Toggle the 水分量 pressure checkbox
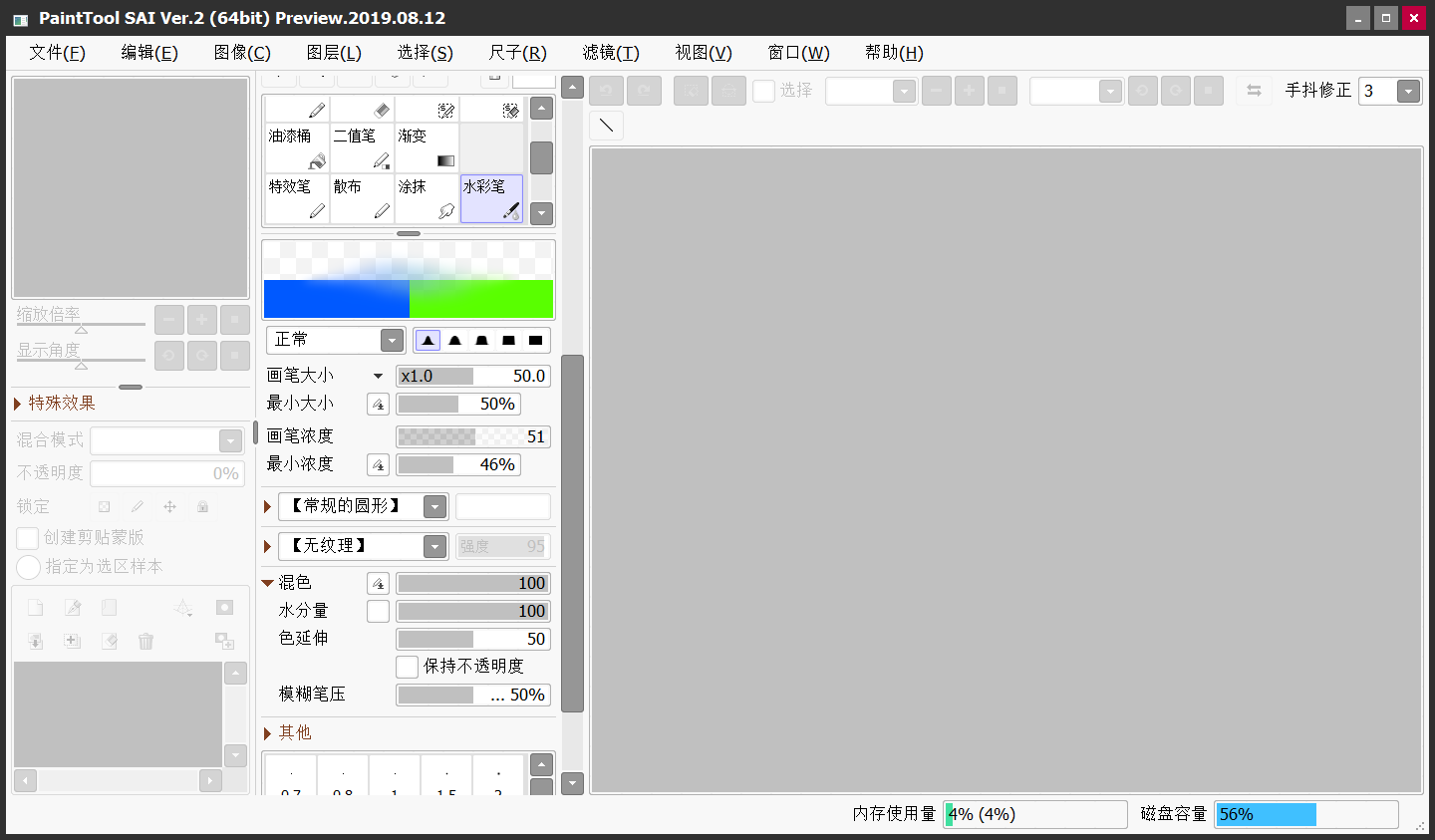 coord(378,611)
